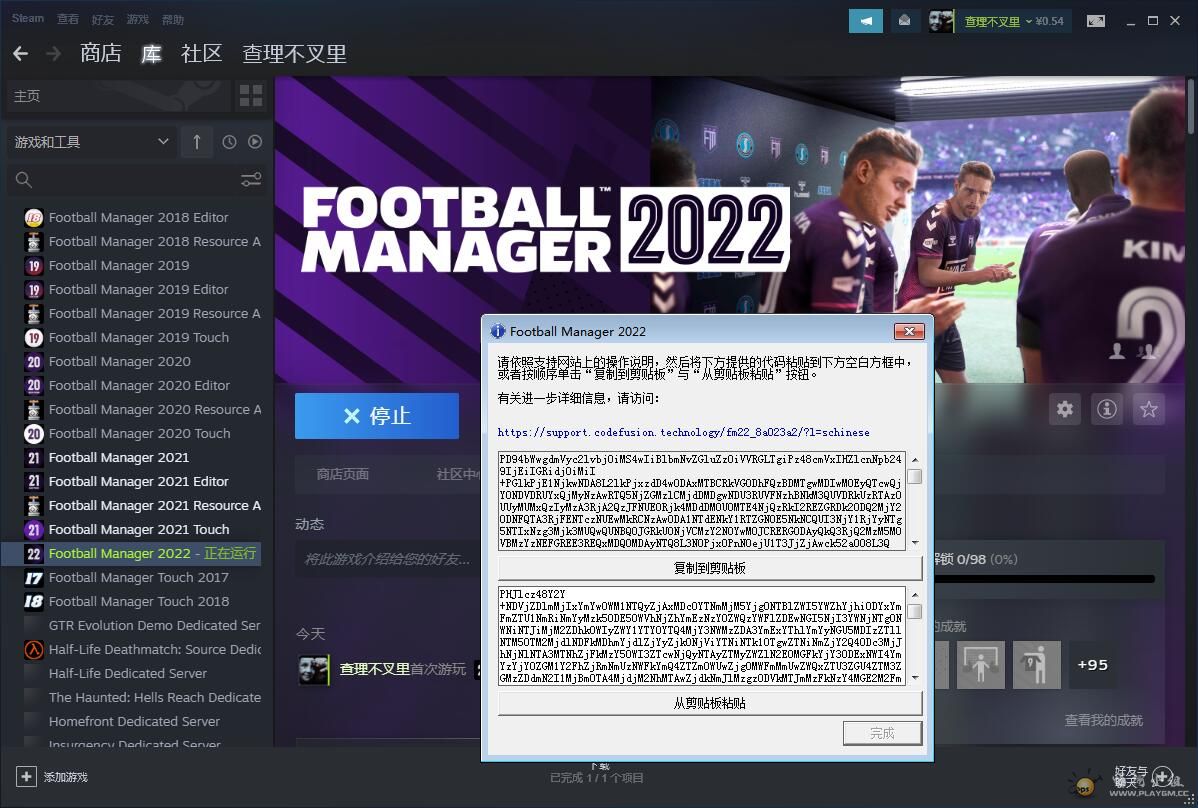The width and height of the screenshot is (1198, 808).
Task: Open the game info icon
Action: [1106, 409]
